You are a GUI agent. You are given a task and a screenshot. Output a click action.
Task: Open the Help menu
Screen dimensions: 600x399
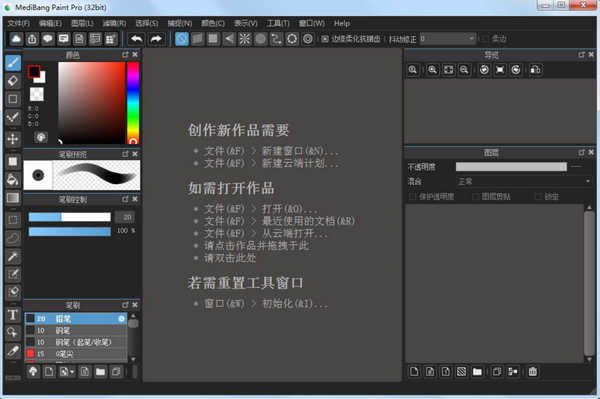point(342,23)
